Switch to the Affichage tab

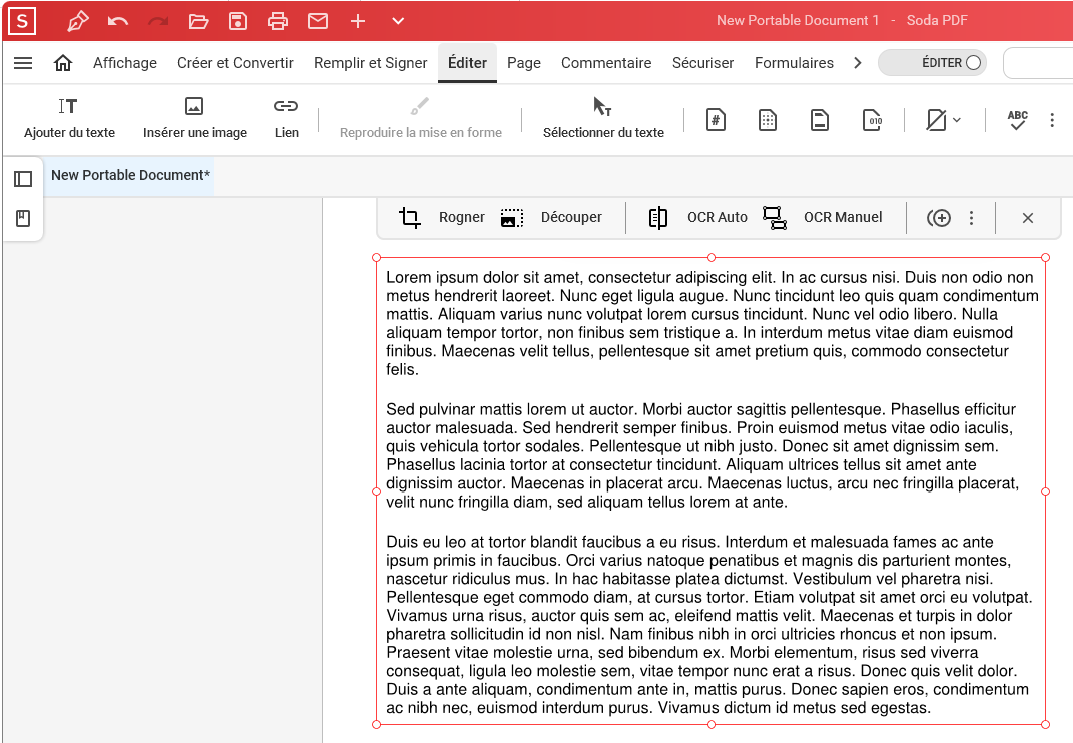pos(125,63)
